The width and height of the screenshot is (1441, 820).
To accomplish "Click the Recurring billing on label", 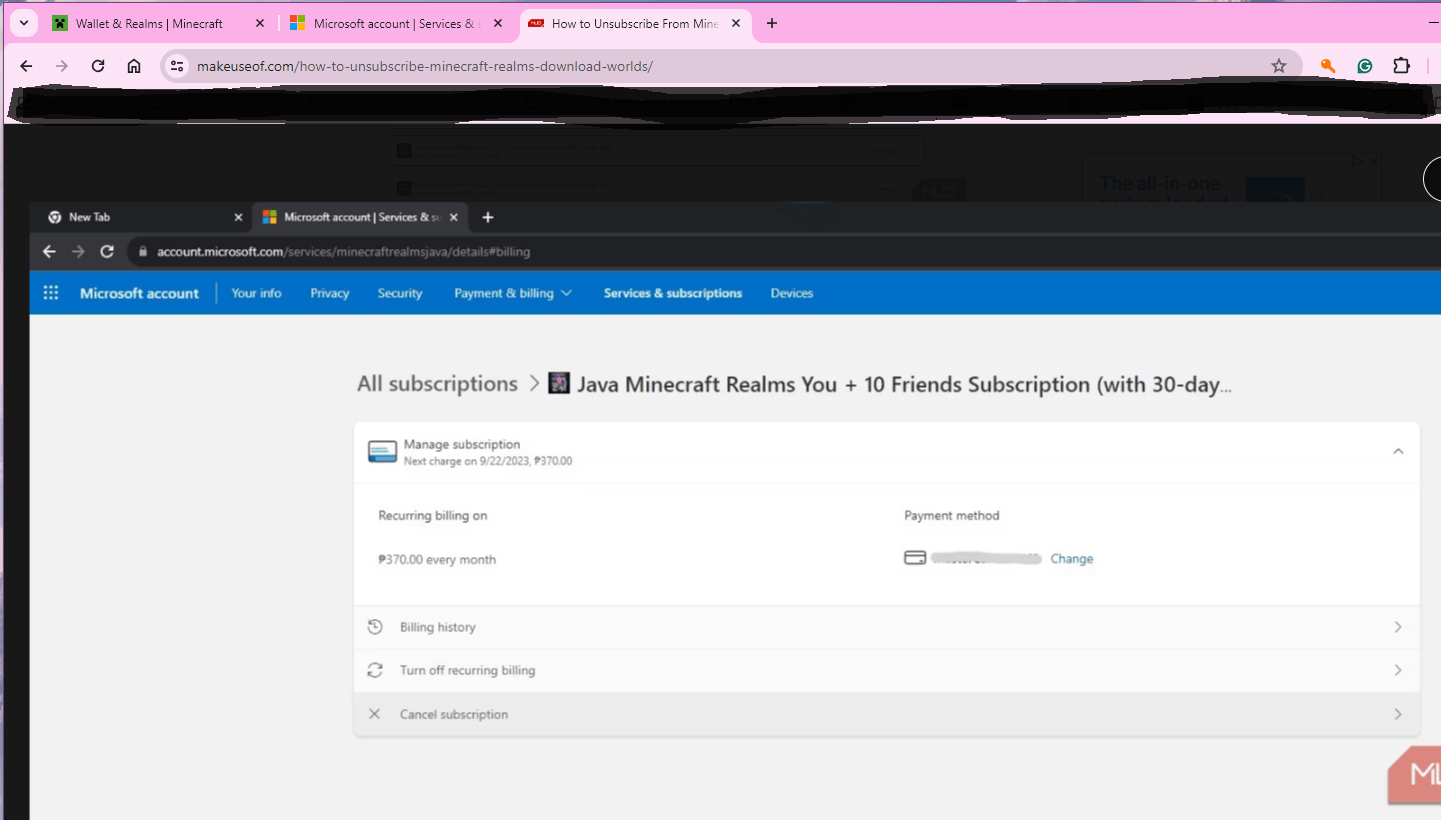I will click(433, 516).
